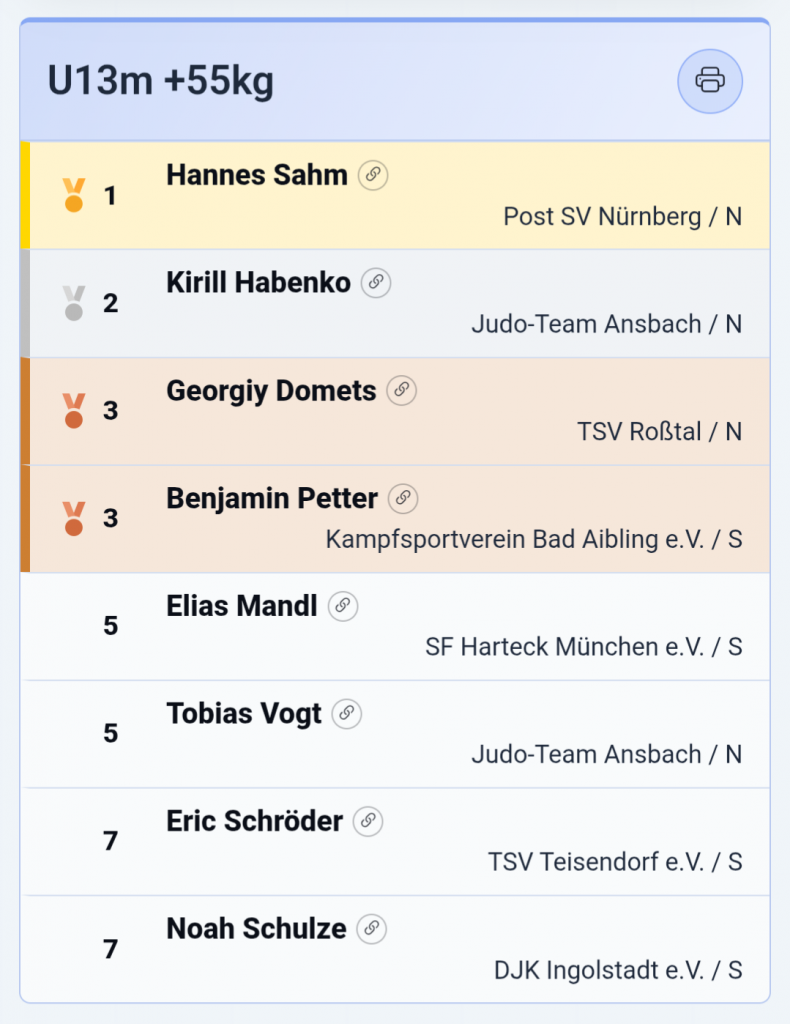Open Georgiy Domets profile link icon
Screen dimensions: 790x1024
point(401,390)
